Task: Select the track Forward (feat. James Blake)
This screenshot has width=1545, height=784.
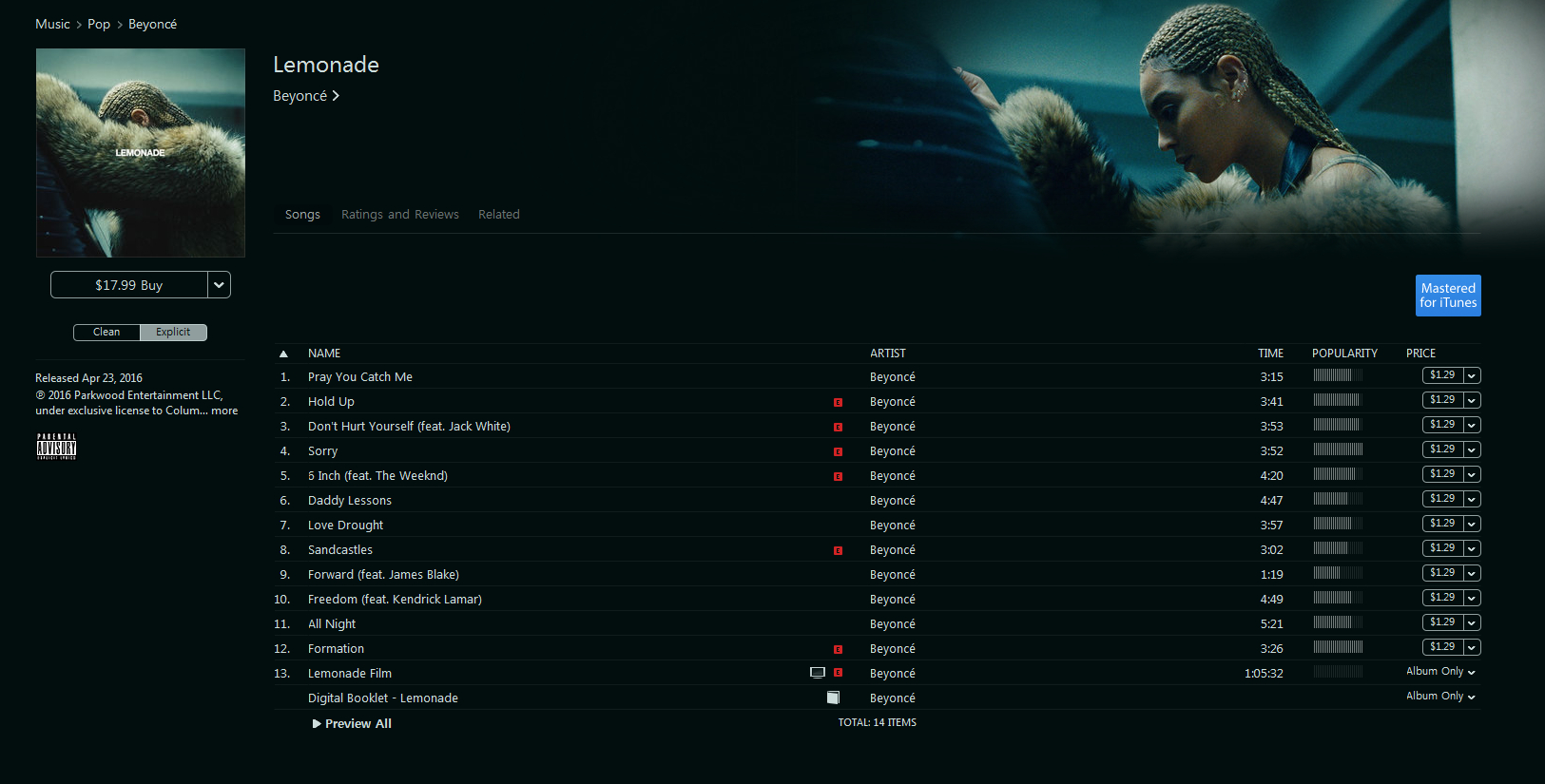Action: click(383, 575)
